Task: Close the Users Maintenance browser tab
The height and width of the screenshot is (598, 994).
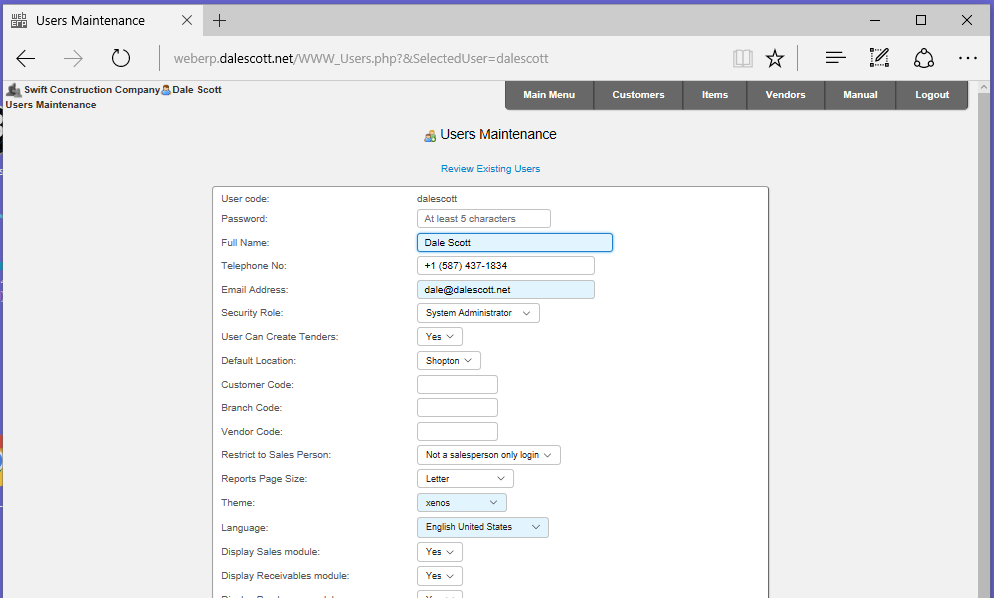Action: (187, 20)
